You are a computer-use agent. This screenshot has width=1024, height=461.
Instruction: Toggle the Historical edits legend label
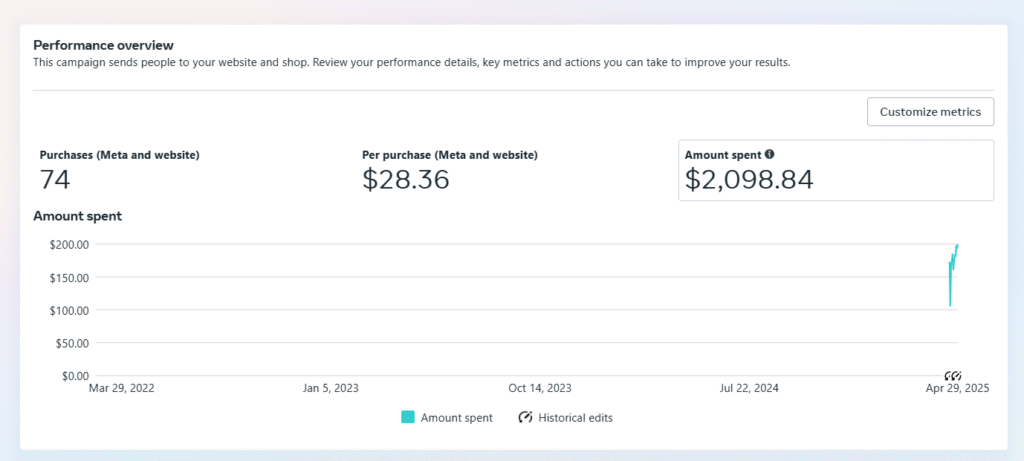(x=575, y=418)
